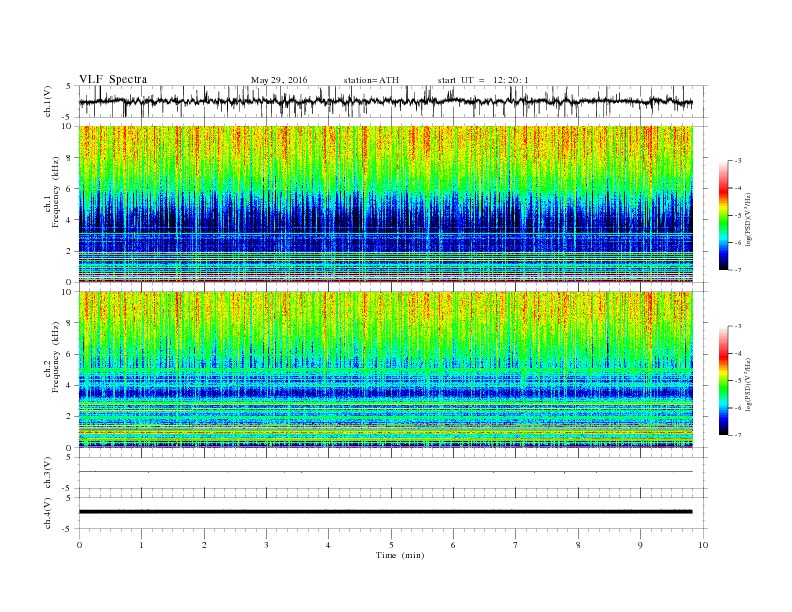Click the "ch.1(V)" waveform axis label

click(x=48, y=101)
